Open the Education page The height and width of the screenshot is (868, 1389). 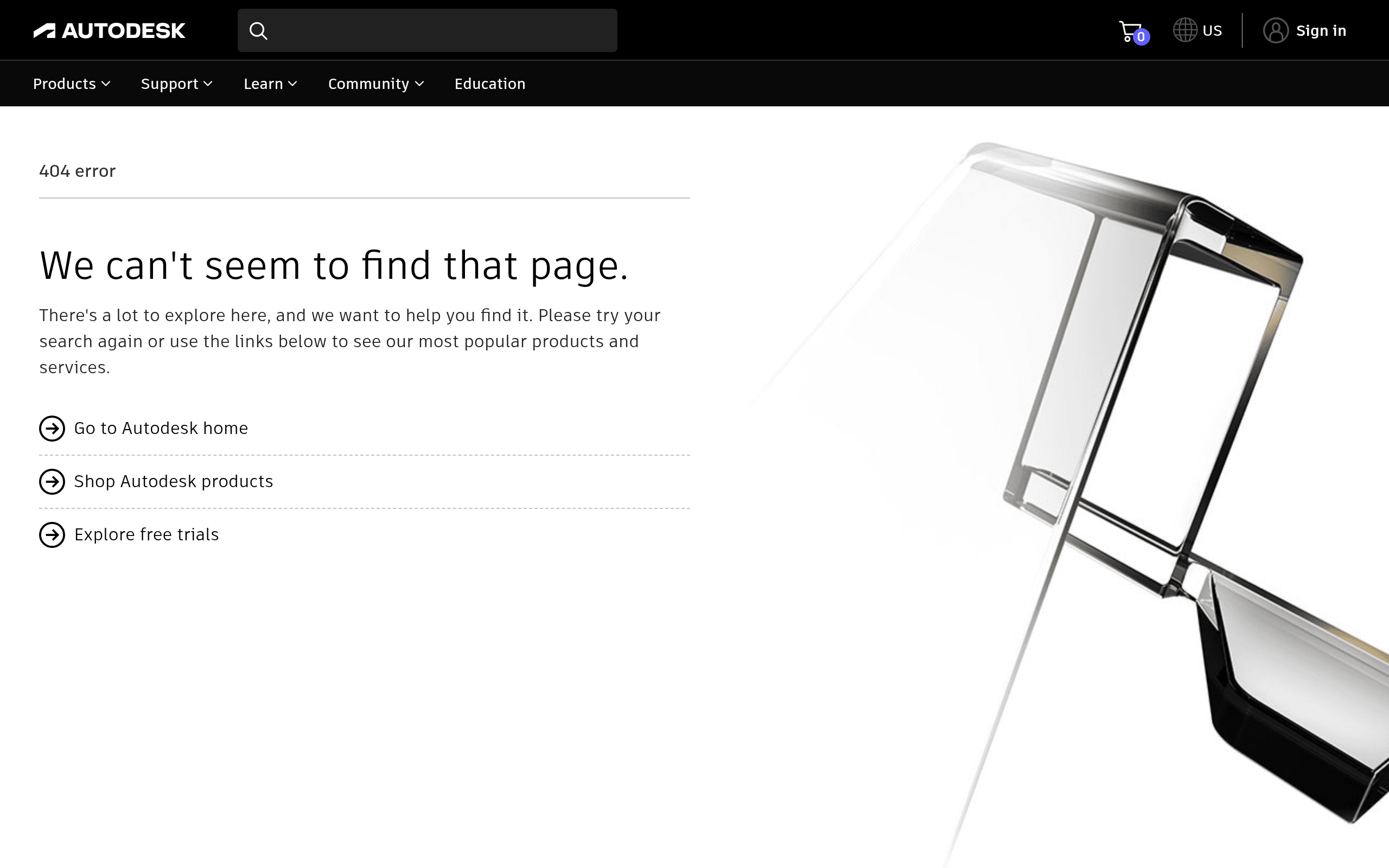point(489,84)
